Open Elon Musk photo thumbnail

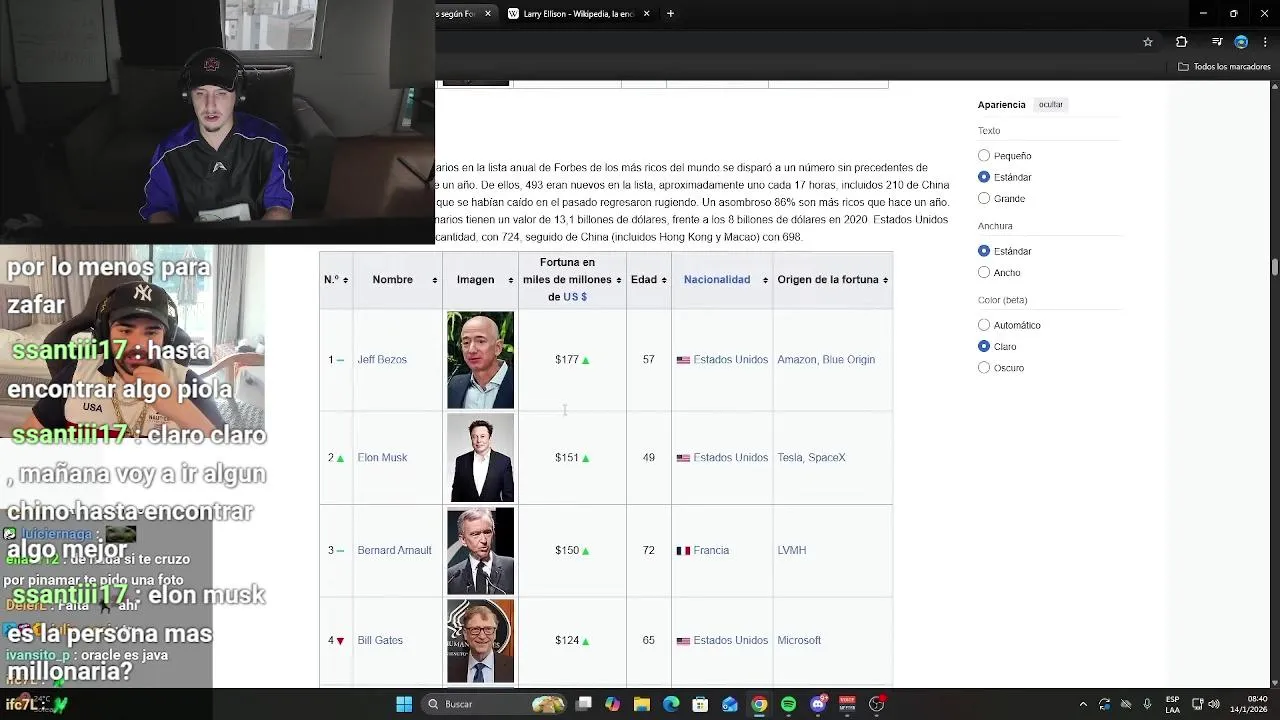[480, 458]
